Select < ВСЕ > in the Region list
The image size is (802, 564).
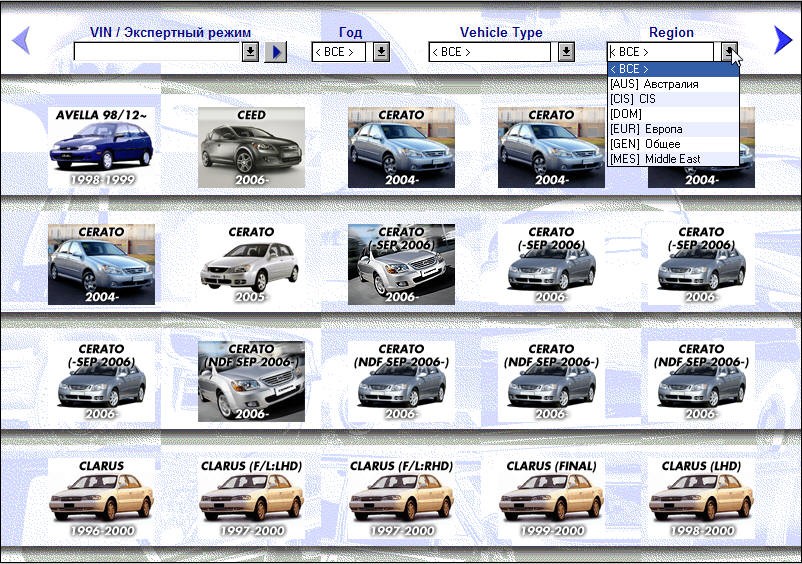click(673, 69)
